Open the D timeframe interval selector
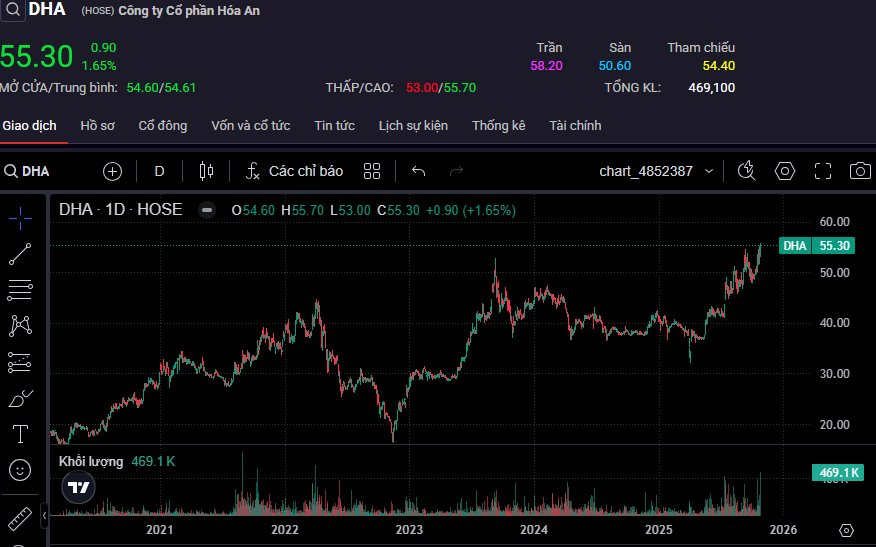 [x=159, y=171]
